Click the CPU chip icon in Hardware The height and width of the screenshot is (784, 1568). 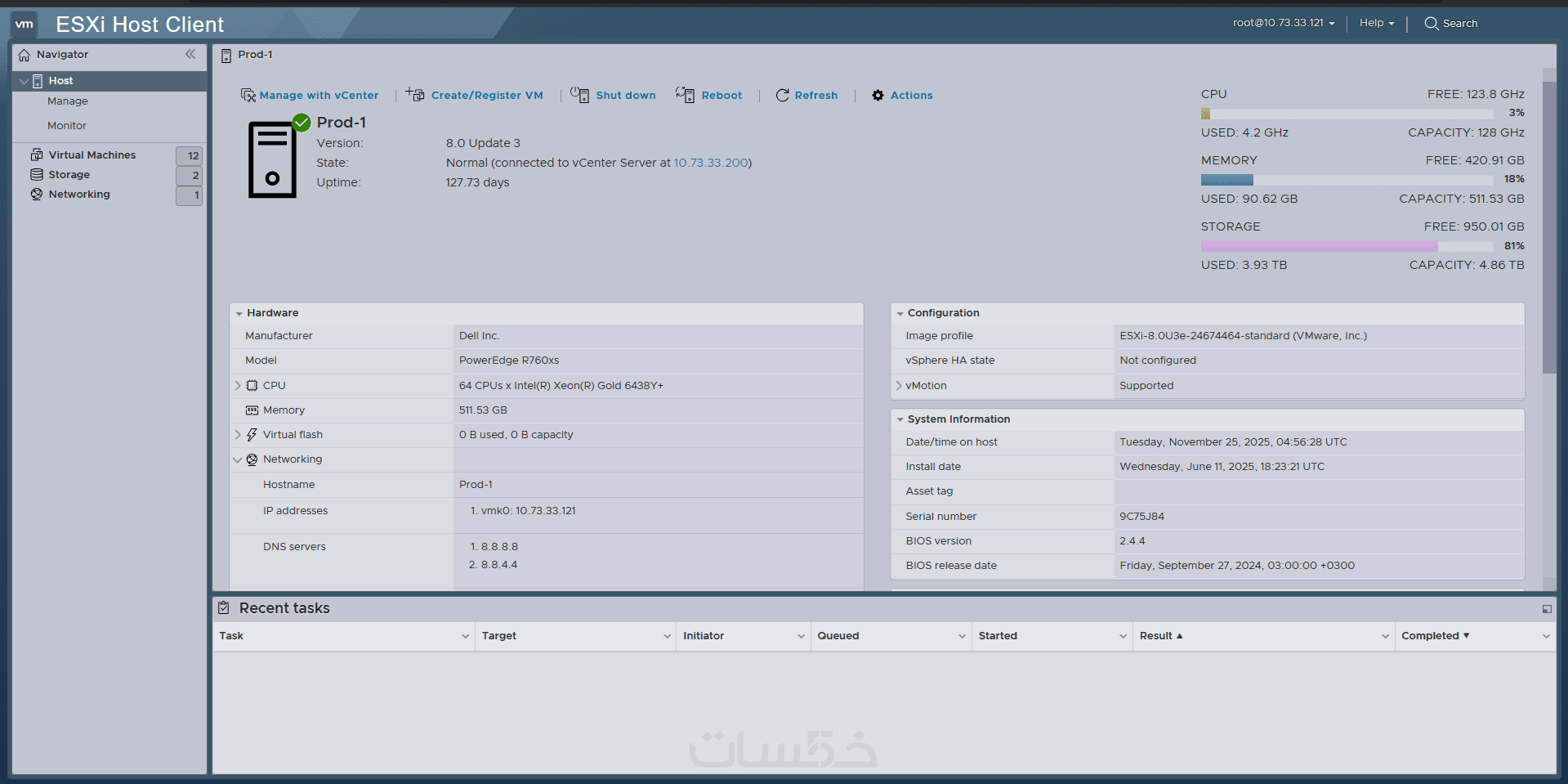coord(252,386)
